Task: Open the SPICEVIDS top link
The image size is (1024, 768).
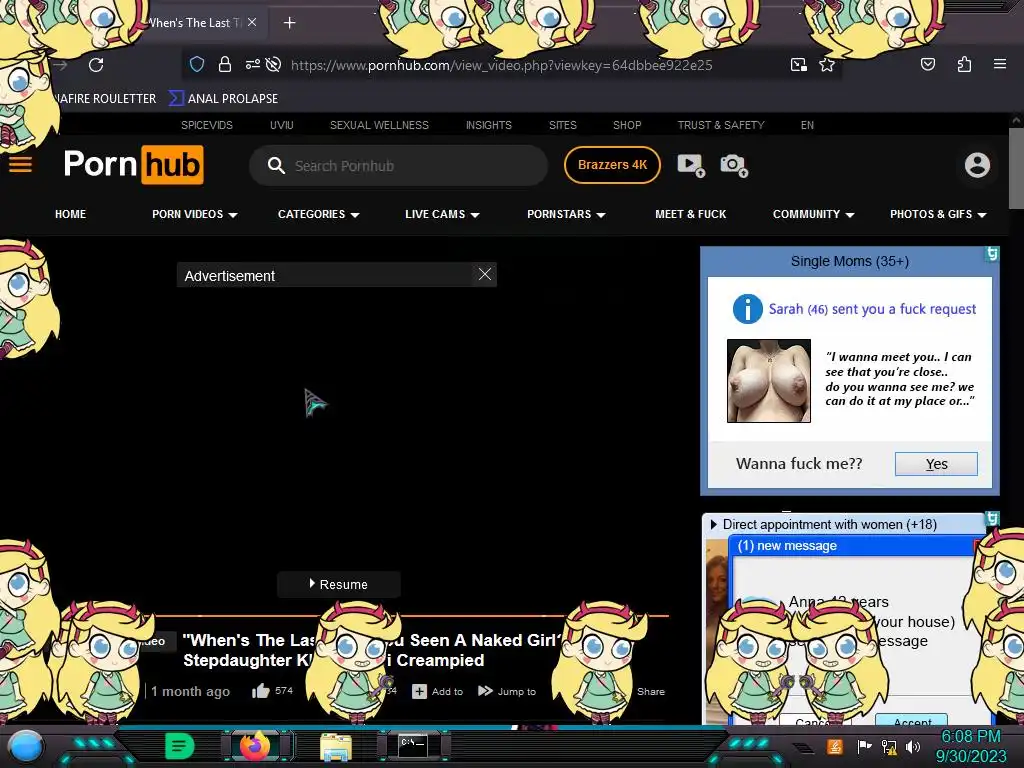Action: pos(206,125)
